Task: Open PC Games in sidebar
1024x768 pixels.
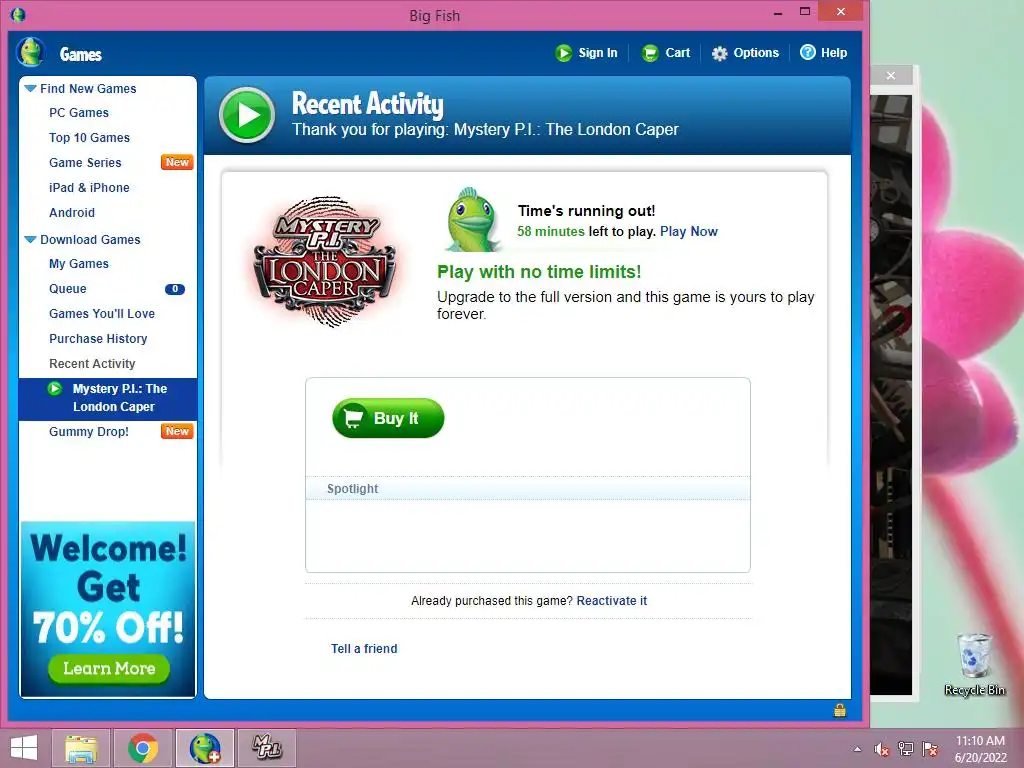Action: coord(79,113)
